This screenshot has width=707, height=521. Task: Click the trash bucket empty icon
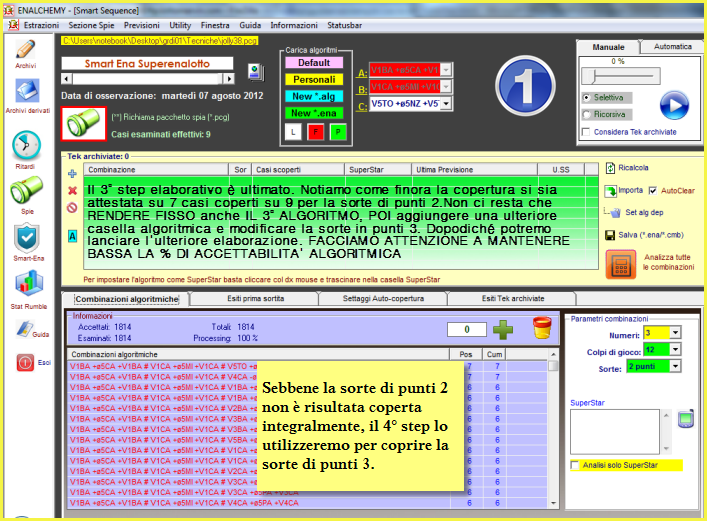[542, 328]
